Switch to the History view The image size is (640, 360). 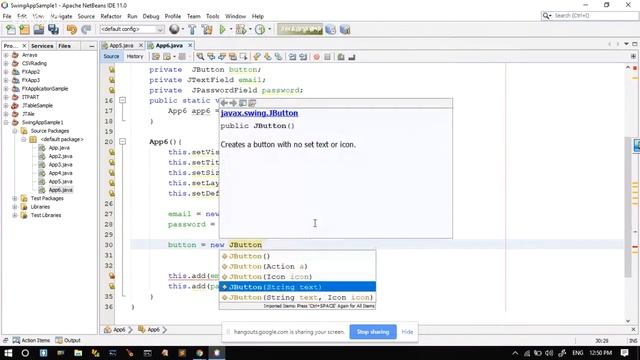135,56
